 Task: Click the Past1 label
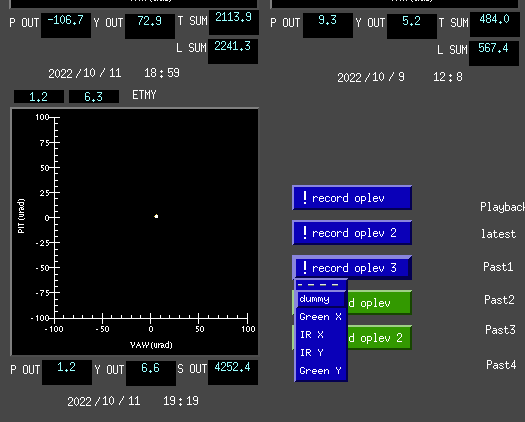(498, 267)
